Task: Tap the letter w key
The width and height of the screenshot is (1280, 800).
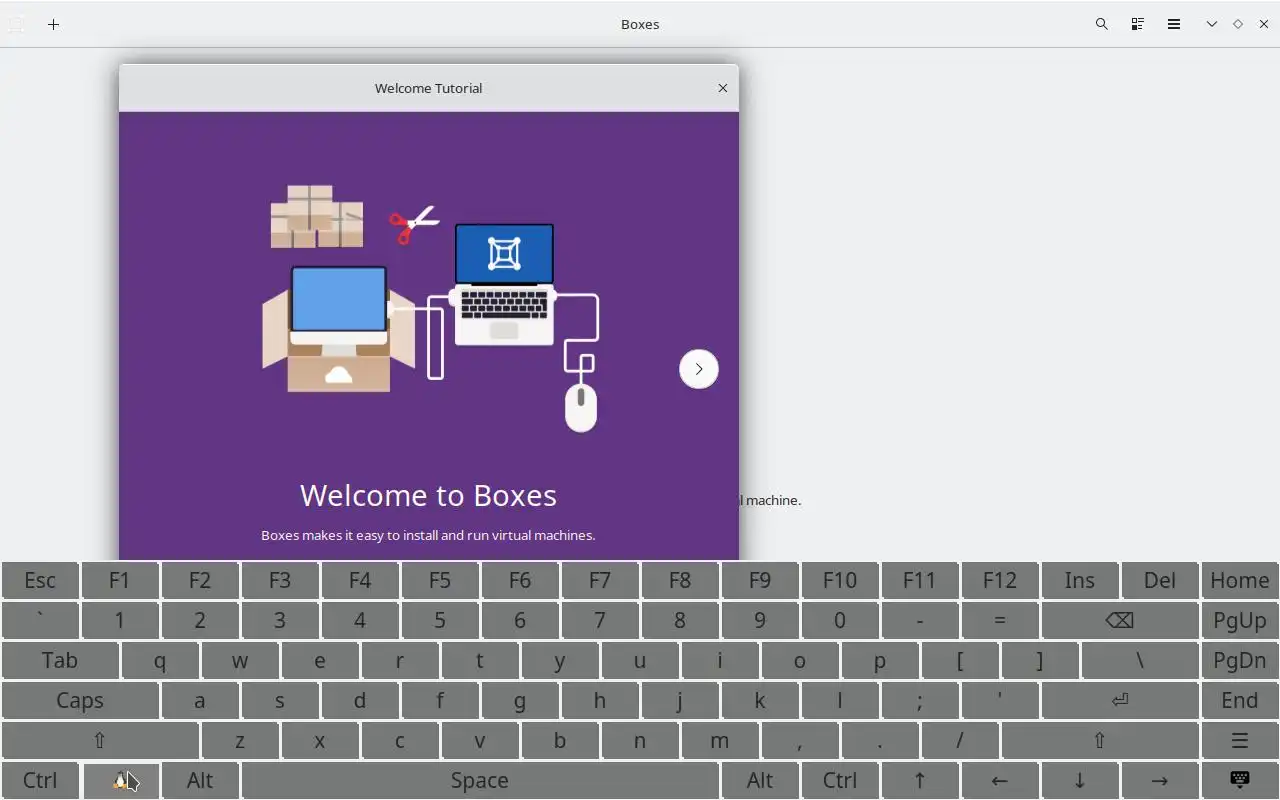Action: [x=240, y=660]
